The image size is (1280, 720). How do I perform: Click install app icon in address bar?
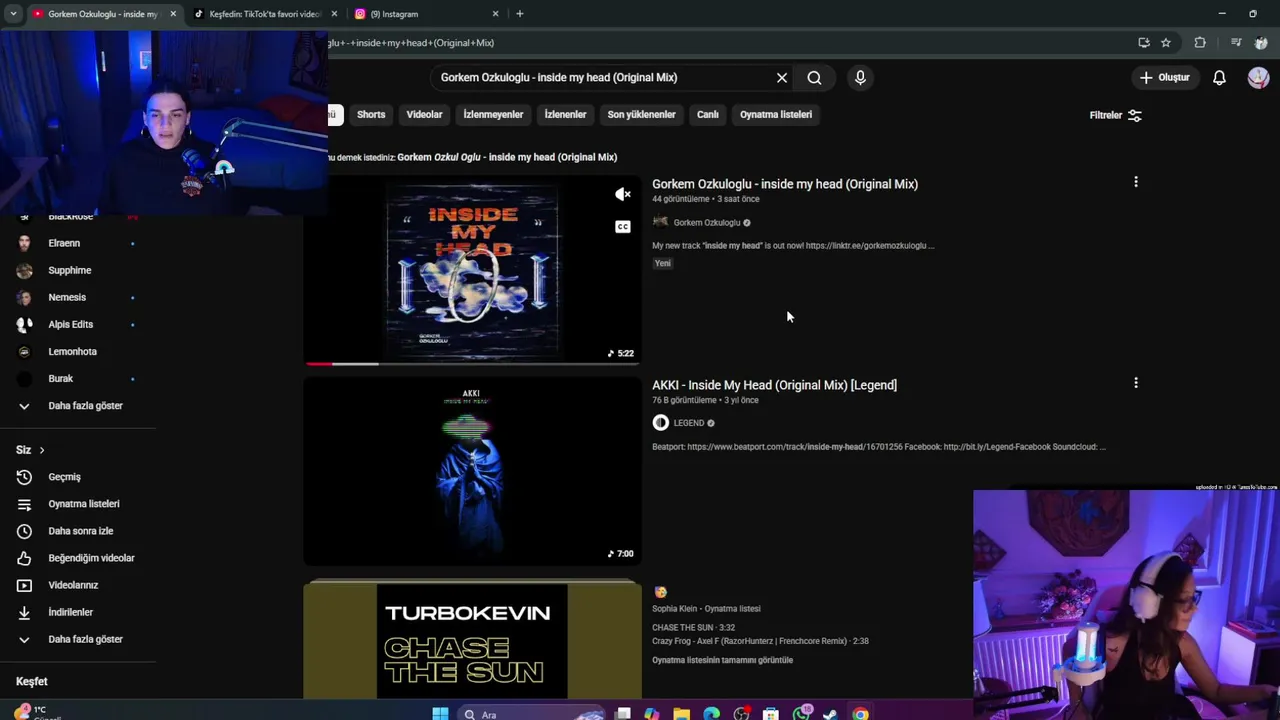pos(1144,42)
